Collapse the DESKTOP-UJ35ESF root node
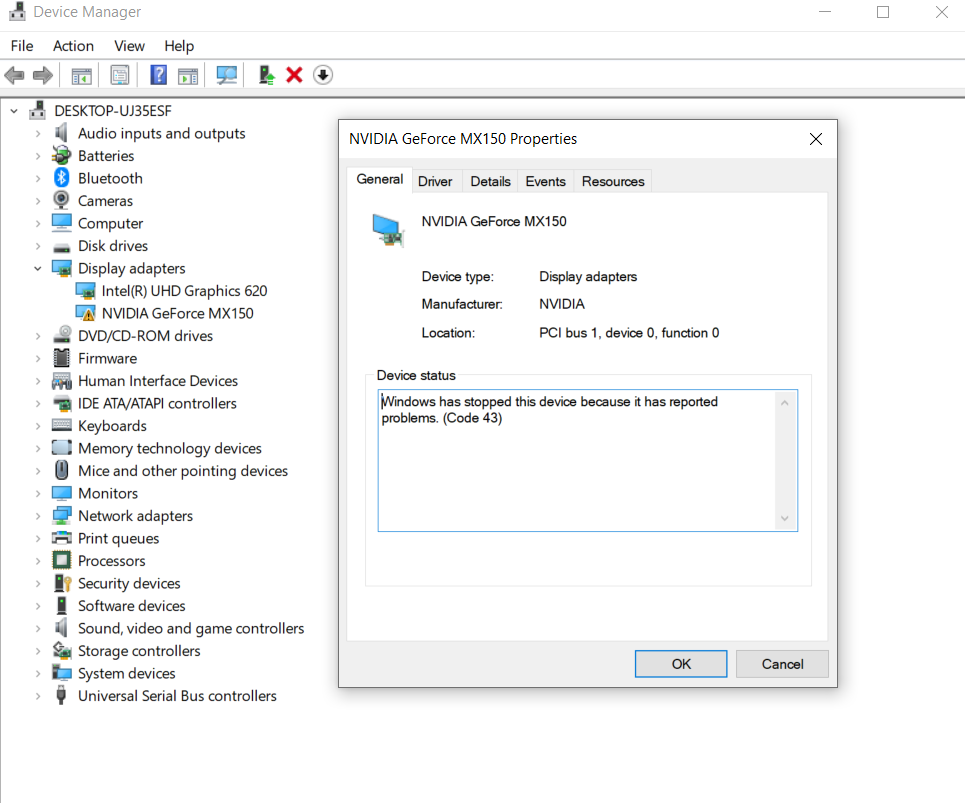 14,111
